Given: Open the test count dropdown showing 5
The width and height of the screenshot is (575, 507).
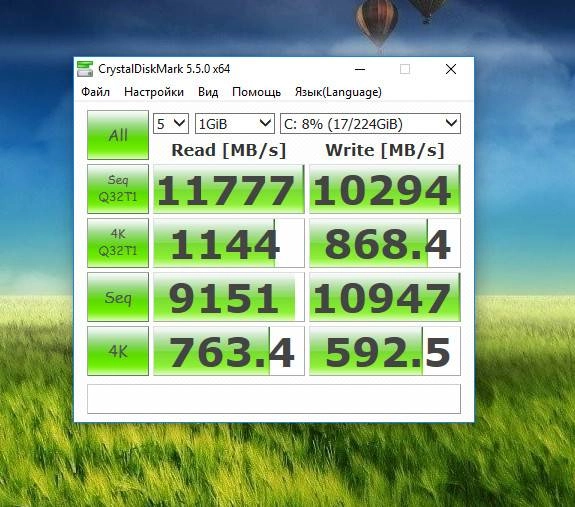Looking at the screenshot, I should tap(171, 124).
